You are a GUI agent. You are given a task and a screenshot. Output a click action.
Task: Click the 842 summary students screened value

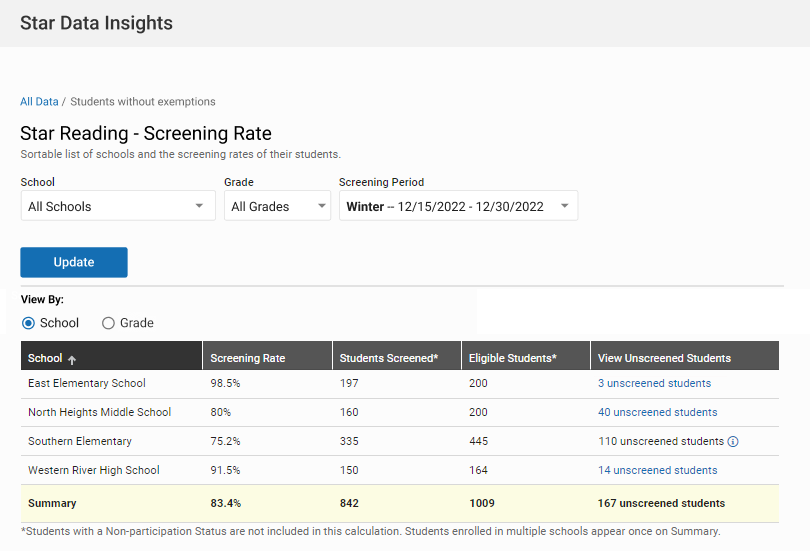pos(349,503)
